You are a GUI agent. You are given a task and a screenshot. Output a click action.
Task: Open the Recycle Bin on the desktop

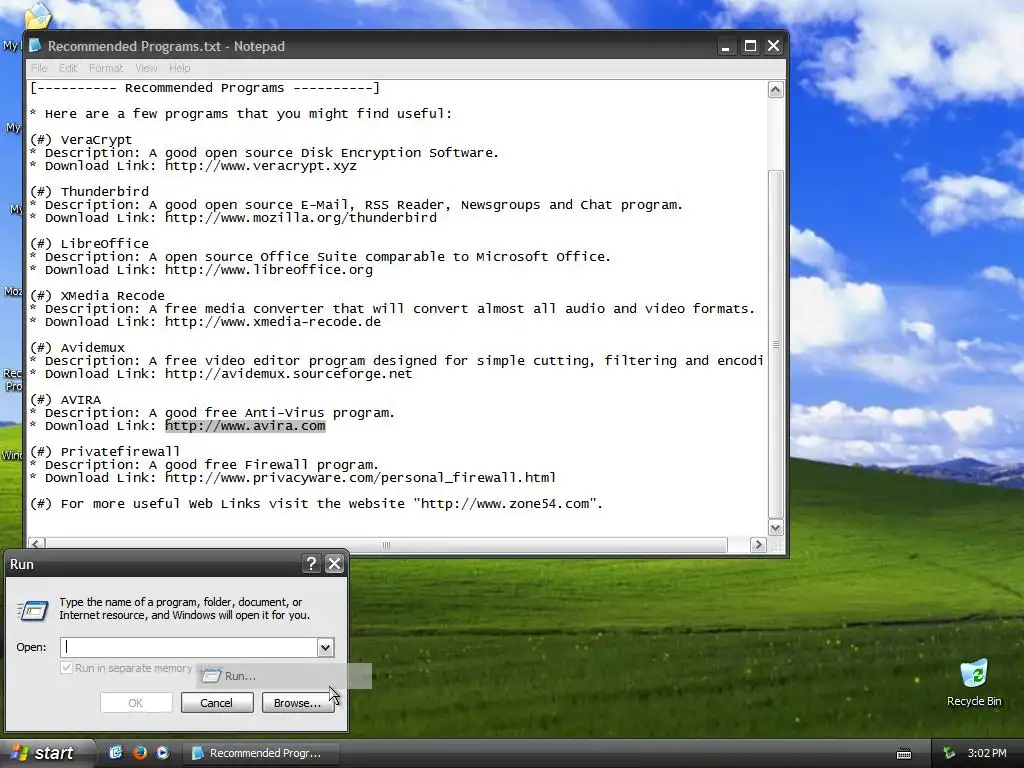click(x=974, y=684)
